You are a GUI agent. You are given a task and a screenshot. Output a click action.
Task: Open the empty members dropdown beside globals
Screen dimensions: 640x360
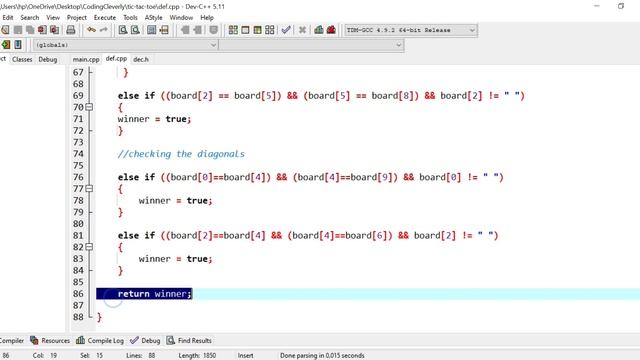[x=311, y=45]
